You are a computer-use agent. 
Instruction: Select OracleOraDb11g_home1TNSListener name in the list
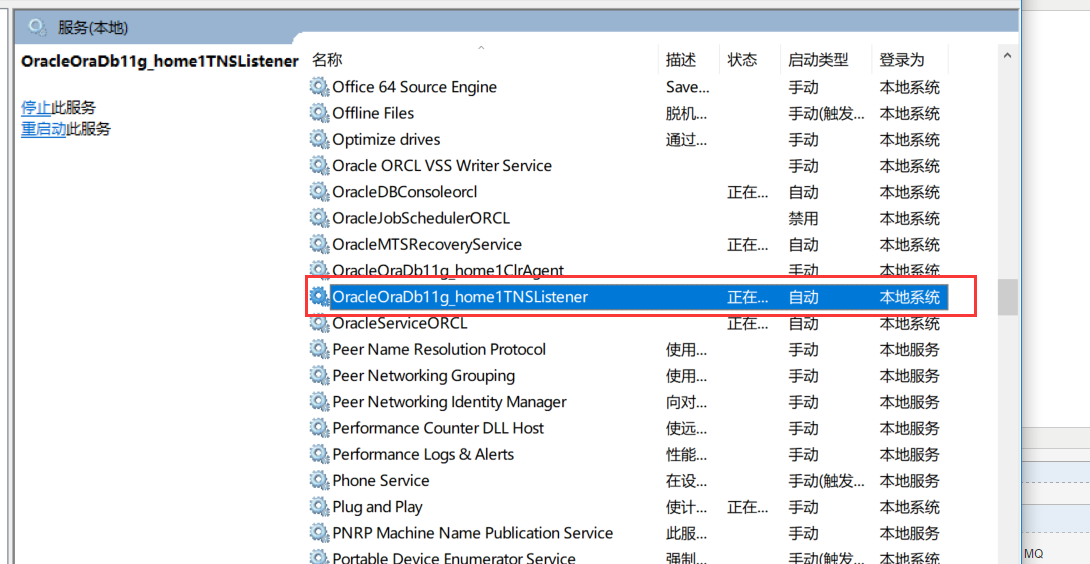(x=460, y=297)
